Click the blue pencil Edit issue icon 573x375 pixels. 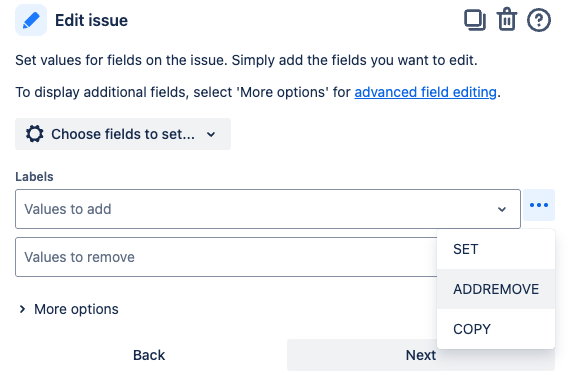(x=31, y=20)
